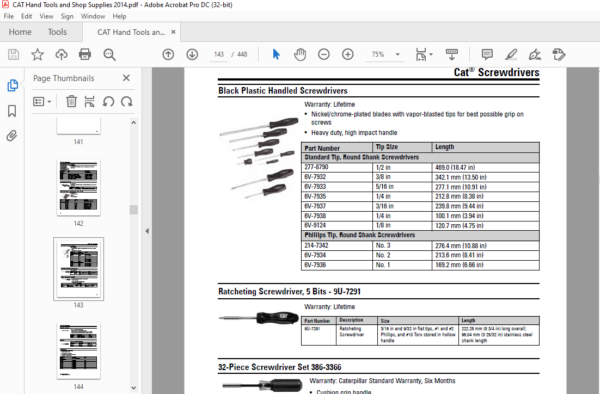
Task: Go to next page arrow icon
Action: click(x=192, y=54)
